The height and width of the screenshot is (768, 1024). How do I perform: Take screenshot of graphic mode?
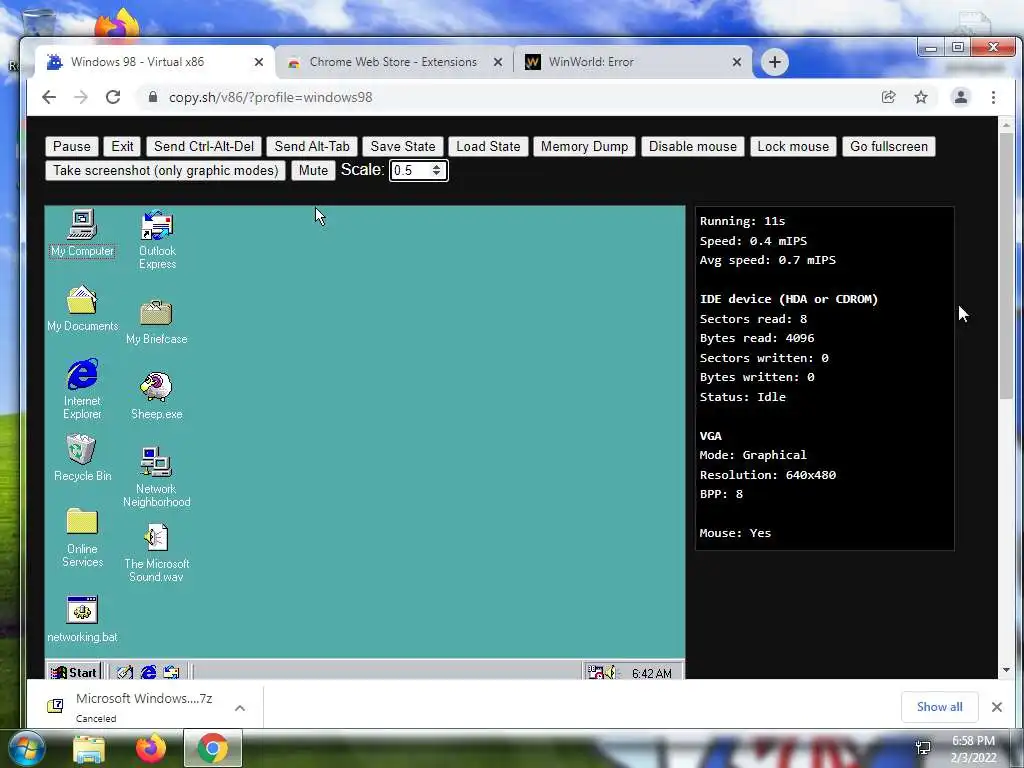(x=166, y=170)
